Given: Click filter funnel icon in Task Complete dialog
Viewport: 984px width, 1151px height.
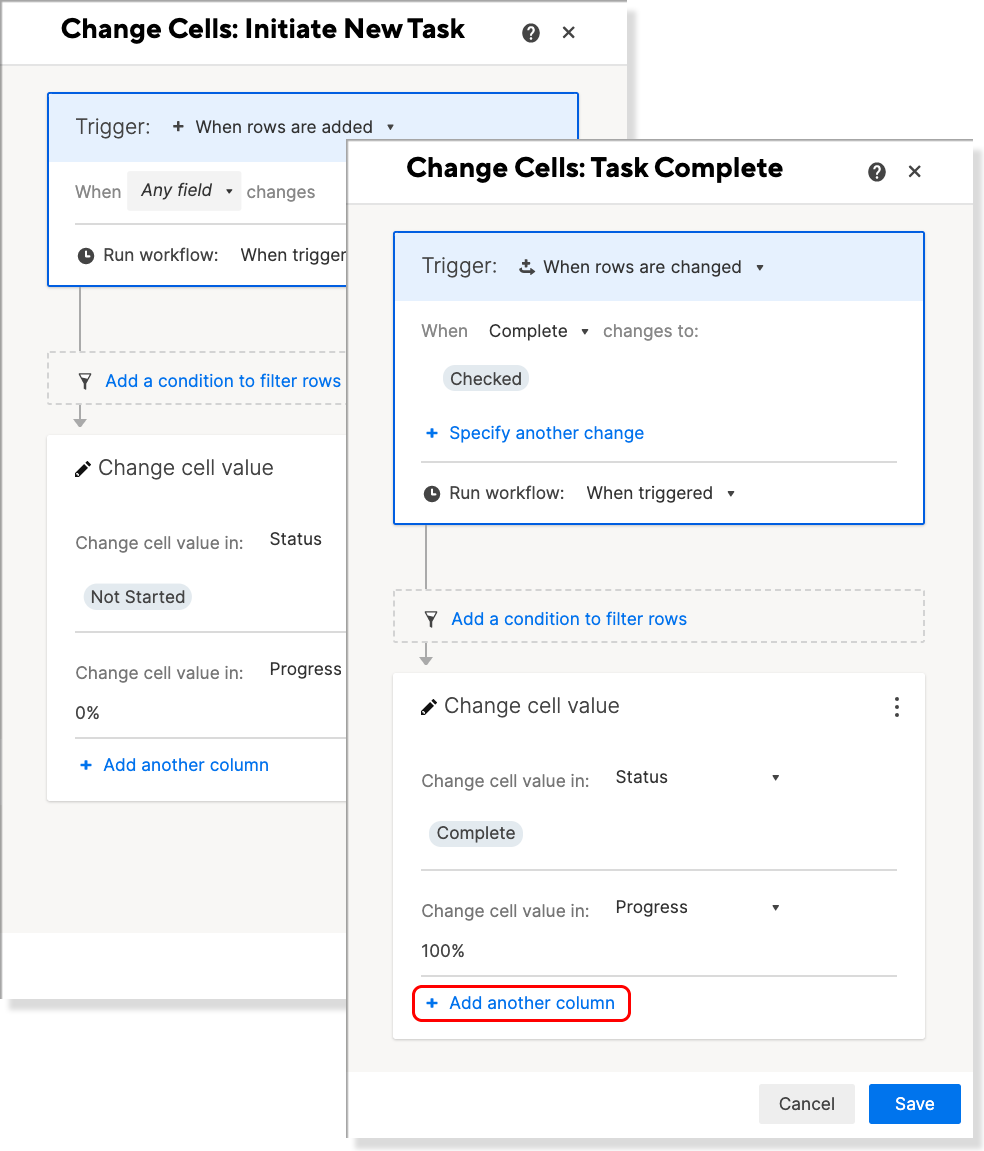Looking at the screenshot, I should point(431,620).
